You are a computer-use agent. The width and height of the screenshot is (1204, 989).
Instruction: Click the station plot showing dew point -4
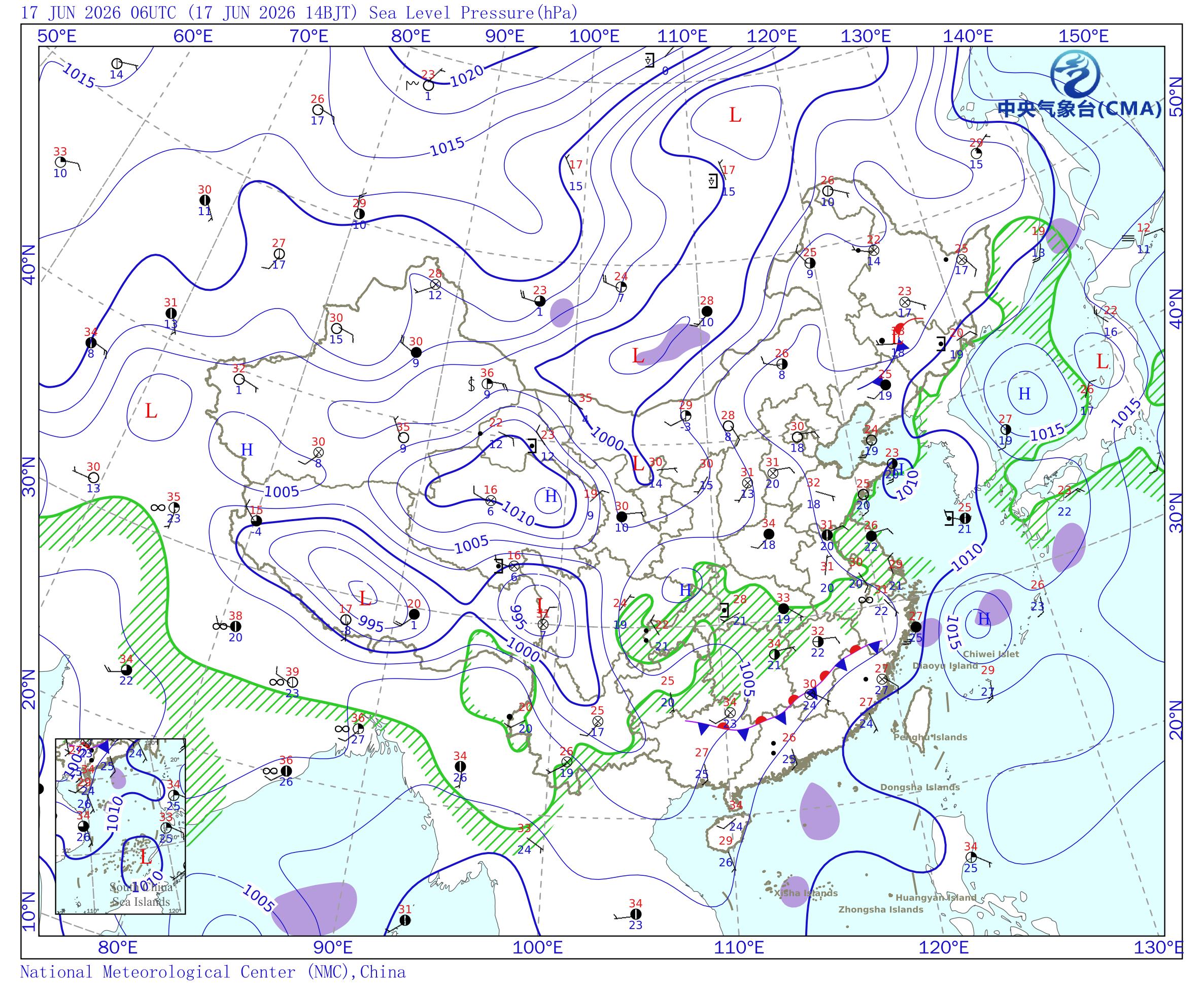tap(256, 520)
